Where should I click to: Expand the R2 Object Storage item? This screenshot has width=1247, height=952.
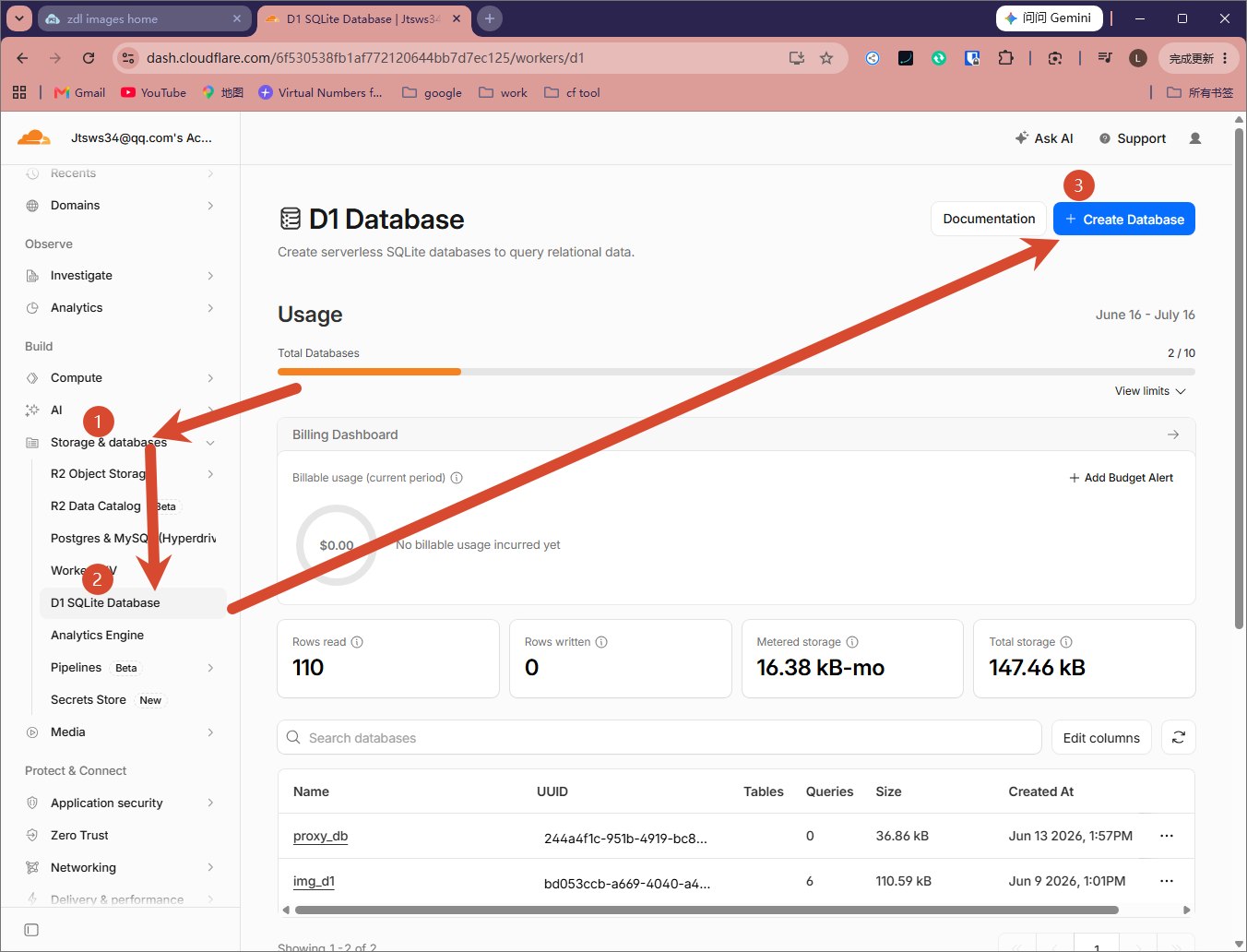210,474
